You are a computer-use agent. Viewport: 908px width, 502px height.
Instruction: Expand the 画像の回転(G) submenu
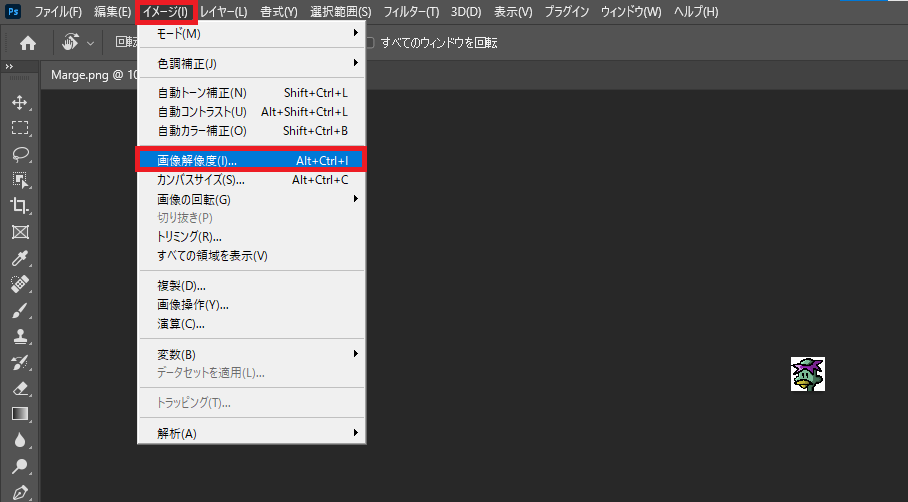[x=251, y=199]
